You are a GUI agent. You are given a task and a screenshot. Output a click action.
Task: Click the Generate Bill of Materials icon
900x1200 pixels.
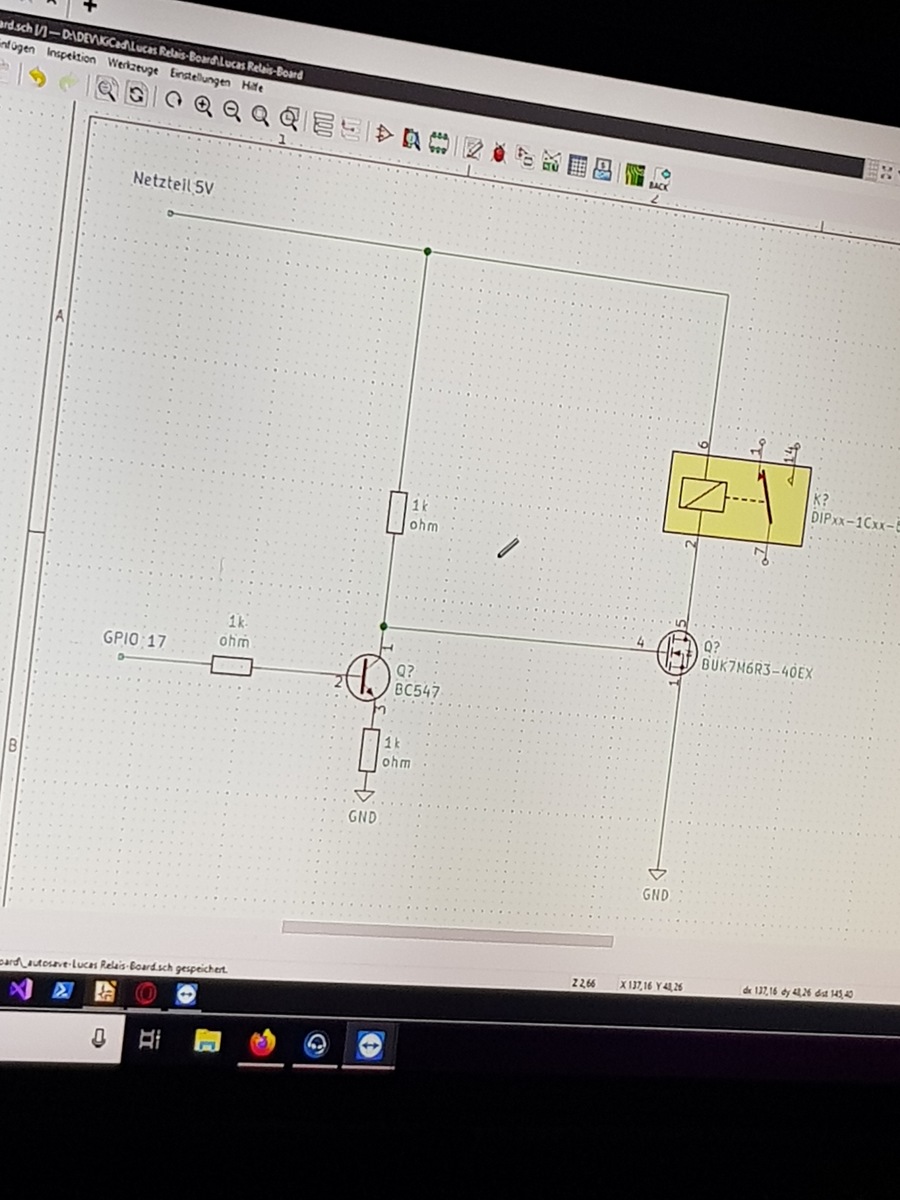(x=602, y=167)
